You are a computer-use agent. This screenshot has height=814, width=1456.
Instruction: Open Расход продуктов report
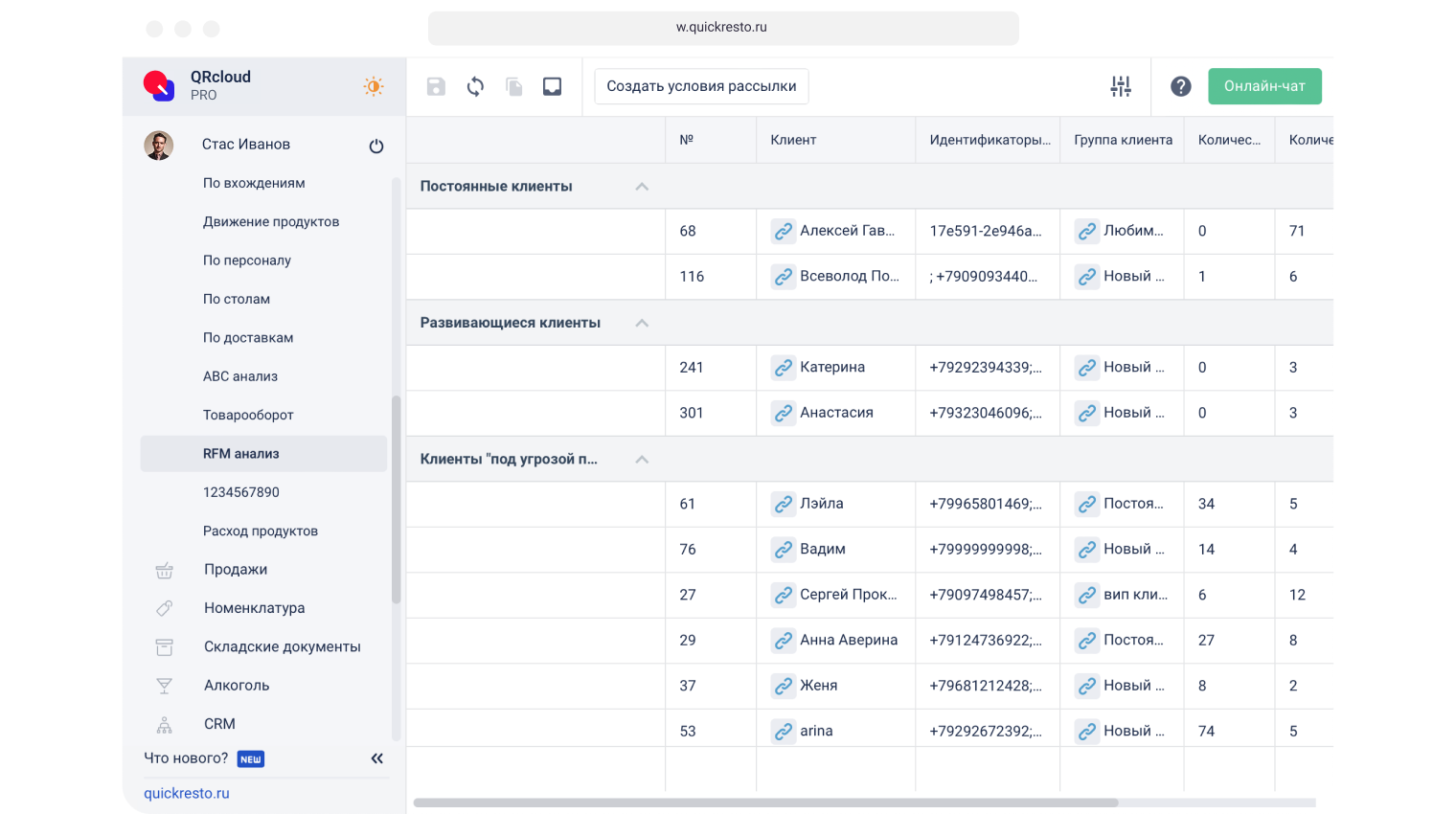click(261, 531)
